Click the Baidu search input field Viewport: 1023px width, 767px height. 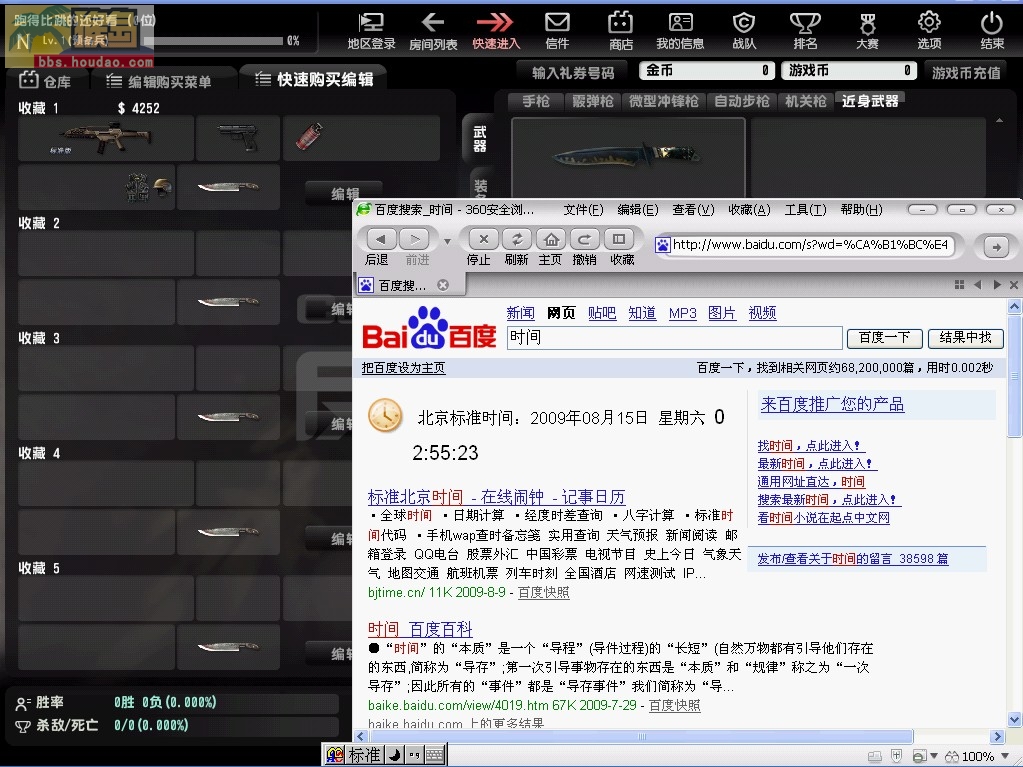click(x=674, y=338)
